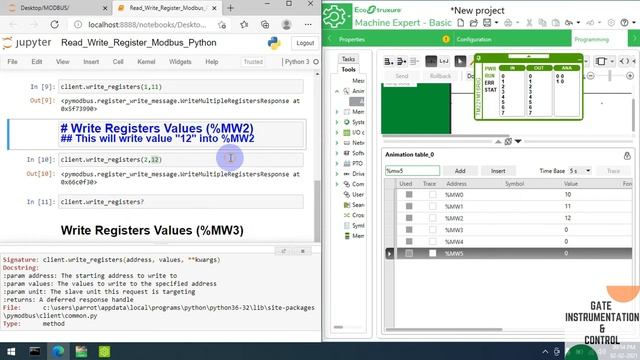Screen dimensions: 640x360
Task: Expand the I/O objects tree node
Action: [x=337, y=133]
